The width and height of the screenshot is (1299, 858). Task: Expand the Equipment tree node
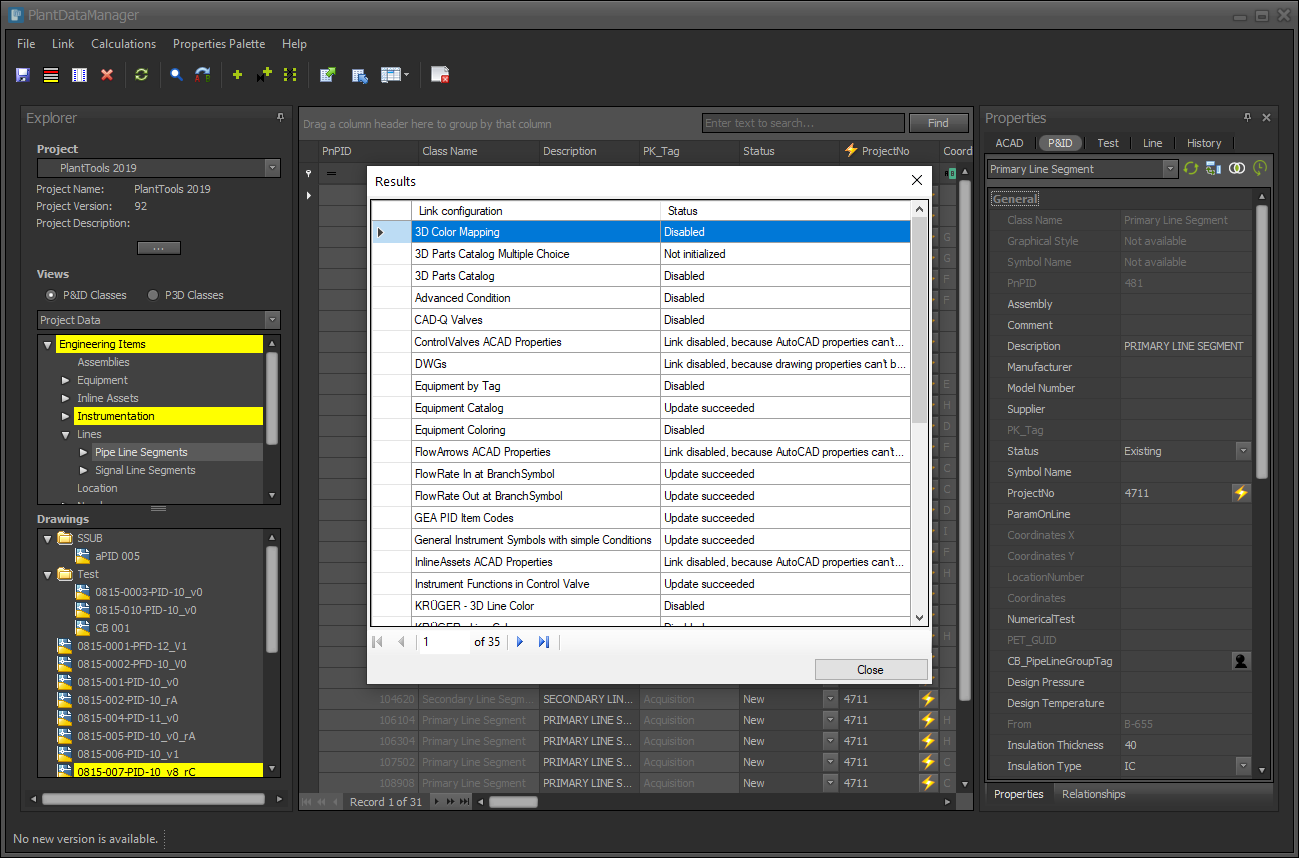tap(66, 380)
